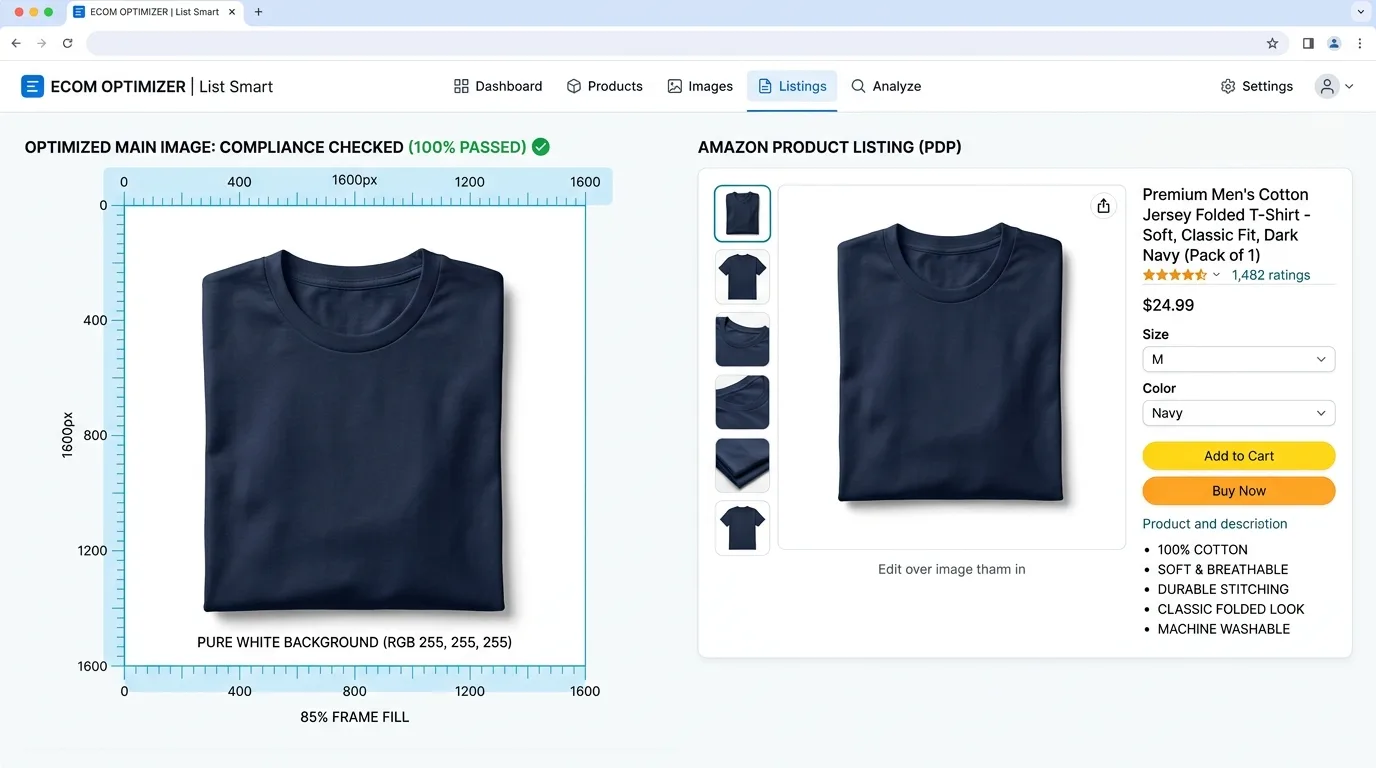The width and height of the screenshot is (1376, 768).
Task: Click the Products box icon
Action: click(574, 86)
